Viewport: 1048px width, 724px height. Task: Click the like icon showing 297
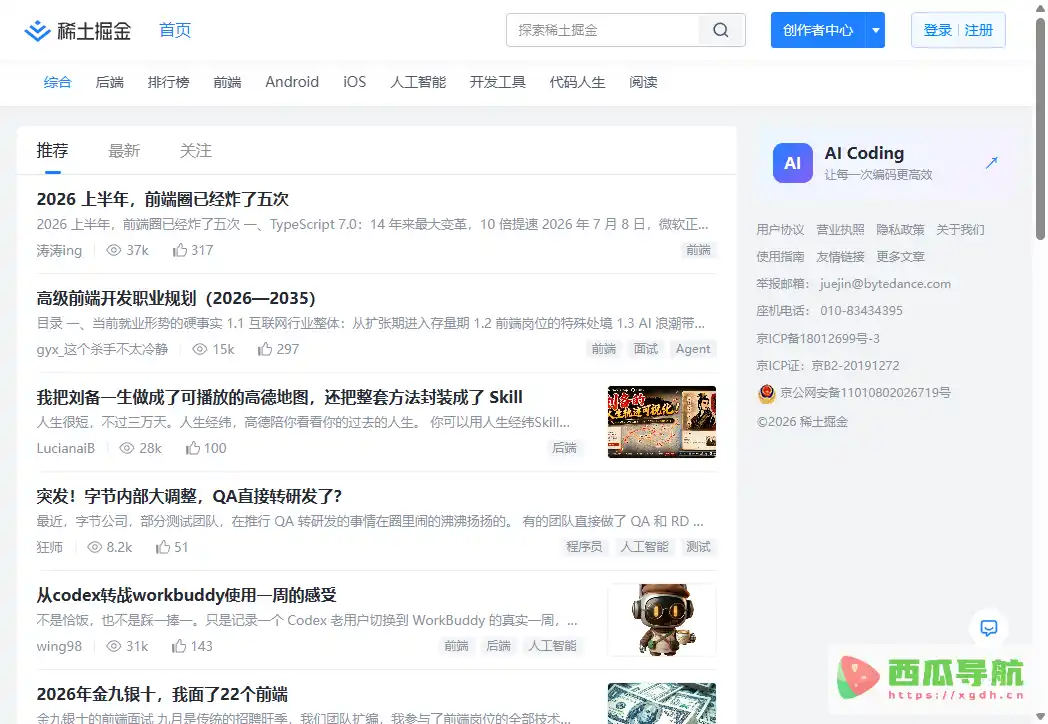click(x=265, y=349)
